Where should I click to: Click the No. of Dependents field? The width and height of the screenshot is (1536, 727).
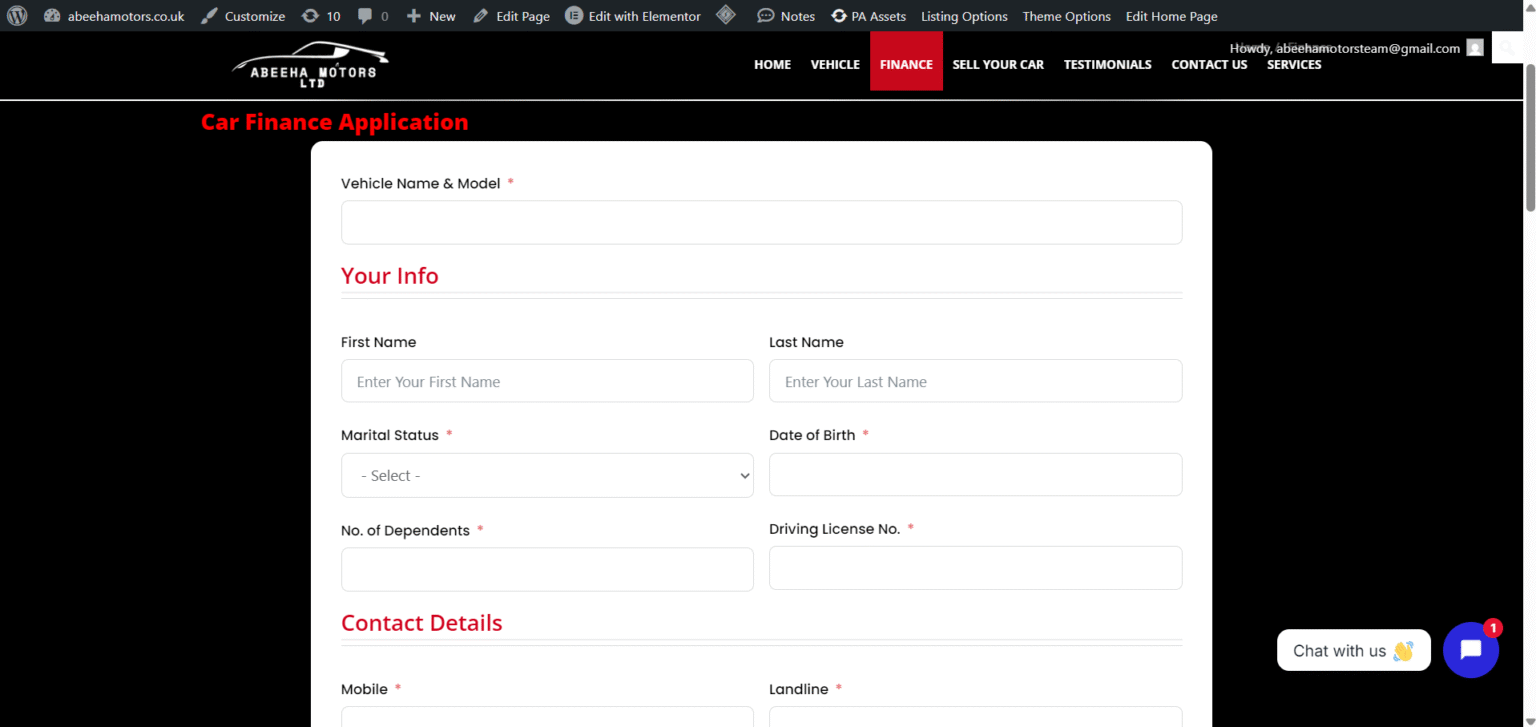coord(547,569)
